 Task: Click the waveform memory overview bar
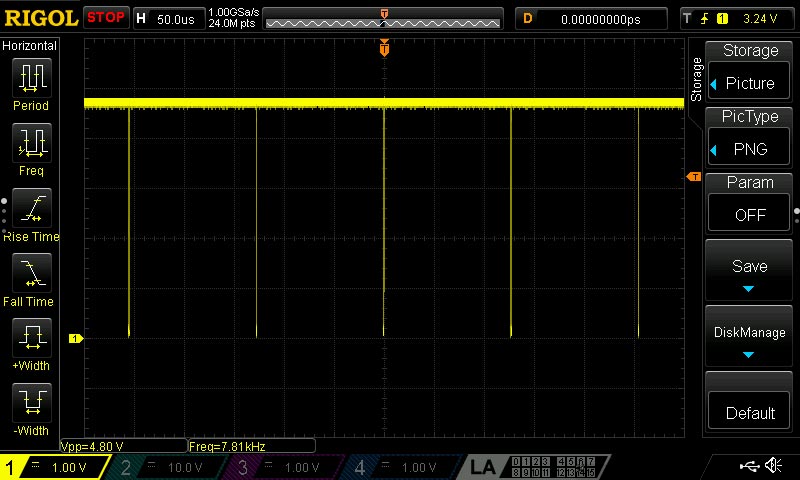point(383,19)
